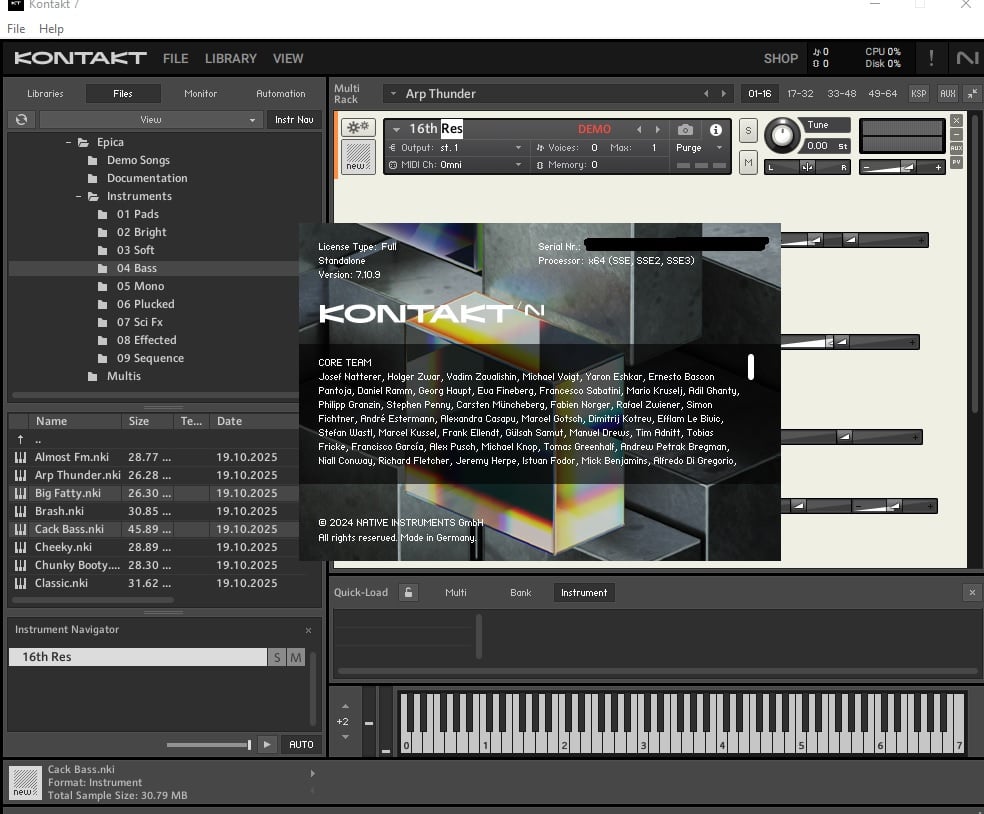Viewport: 984px width, 814px height.
Task: Open the SHOP link
Action: [781, 58]
